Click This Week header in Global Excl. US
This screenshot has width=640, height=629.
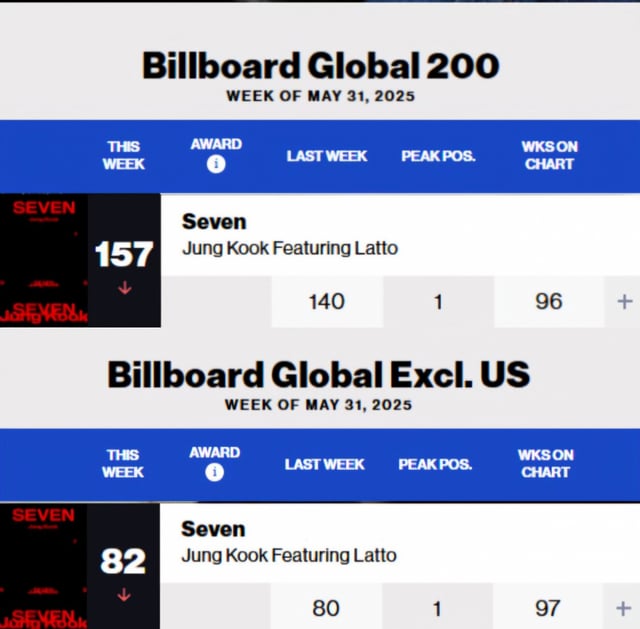point(123,464)
